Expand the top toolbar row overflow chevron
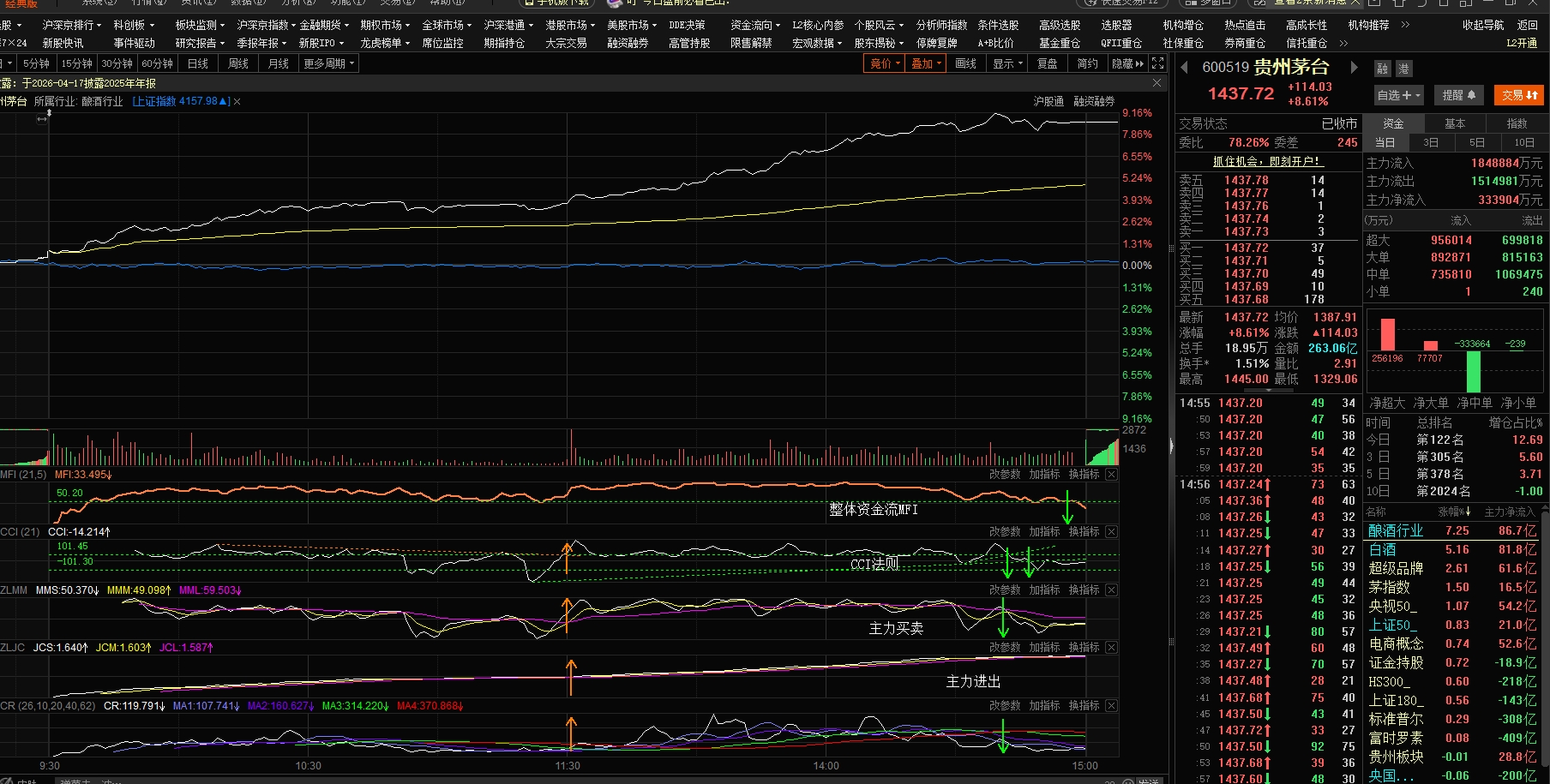Viewport: 1550px width, 784px height. 1405,25
